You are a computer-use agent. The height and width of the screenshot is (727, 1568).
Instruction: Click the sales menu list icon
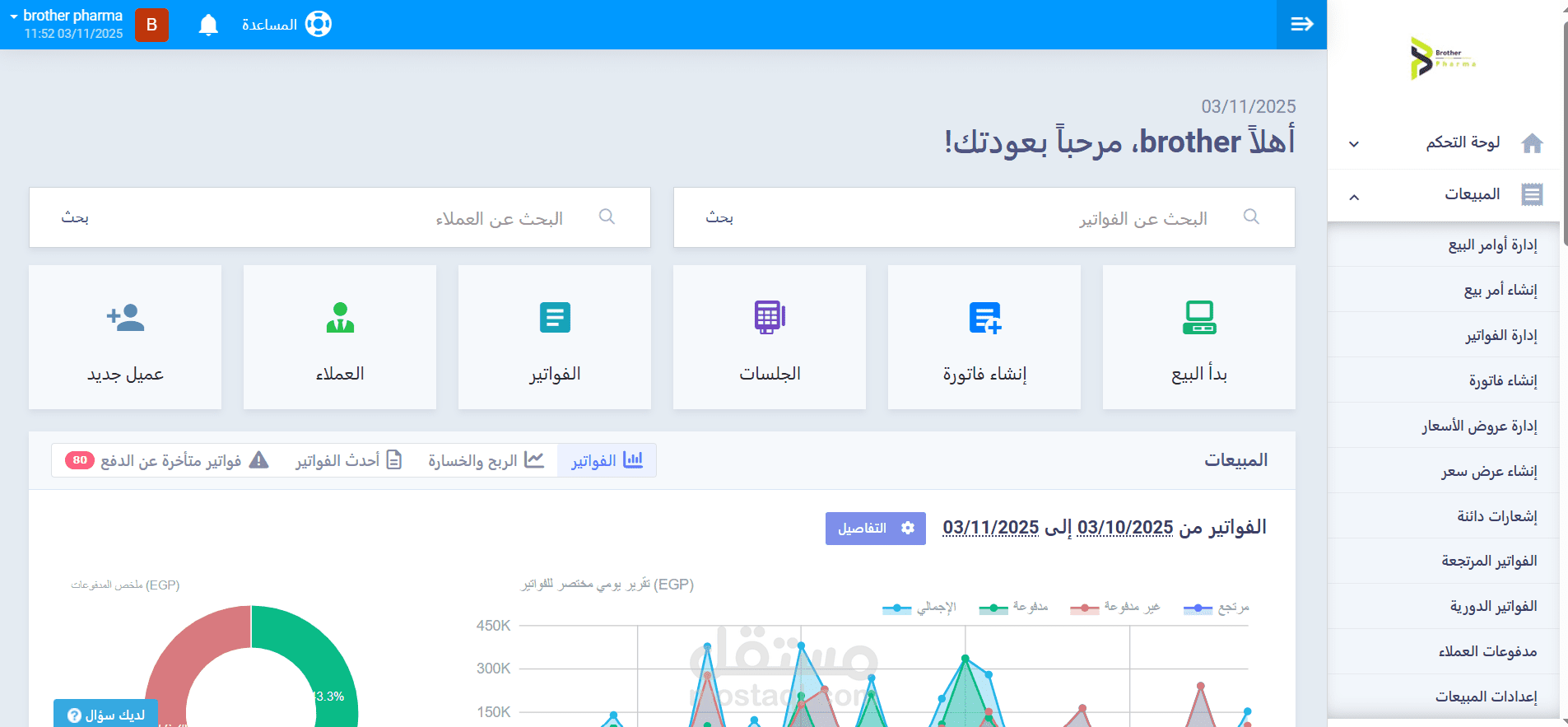click(1532, 194)
